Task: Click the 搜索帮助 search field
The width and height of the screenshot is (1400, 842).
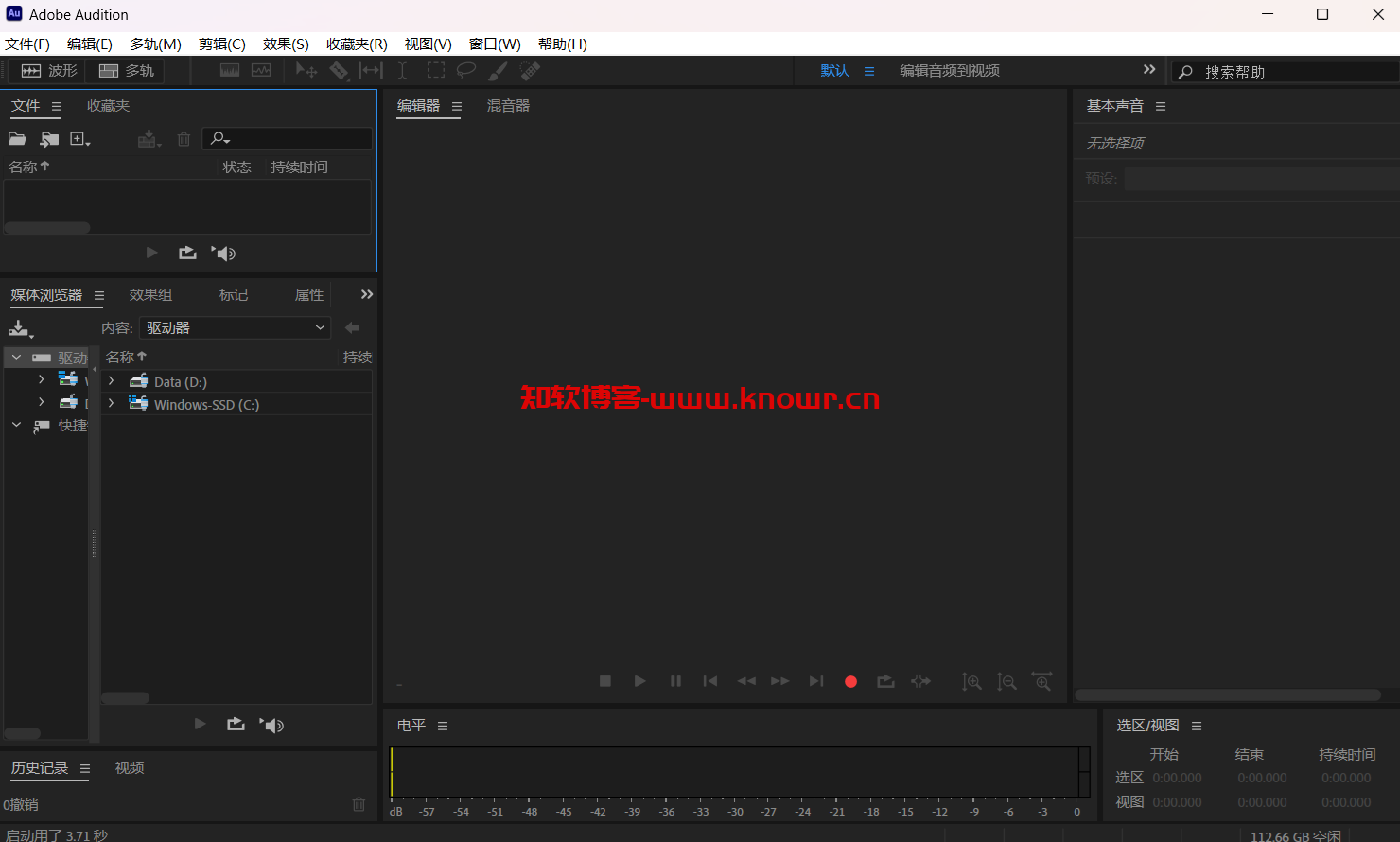Action: coord(1286,72)
